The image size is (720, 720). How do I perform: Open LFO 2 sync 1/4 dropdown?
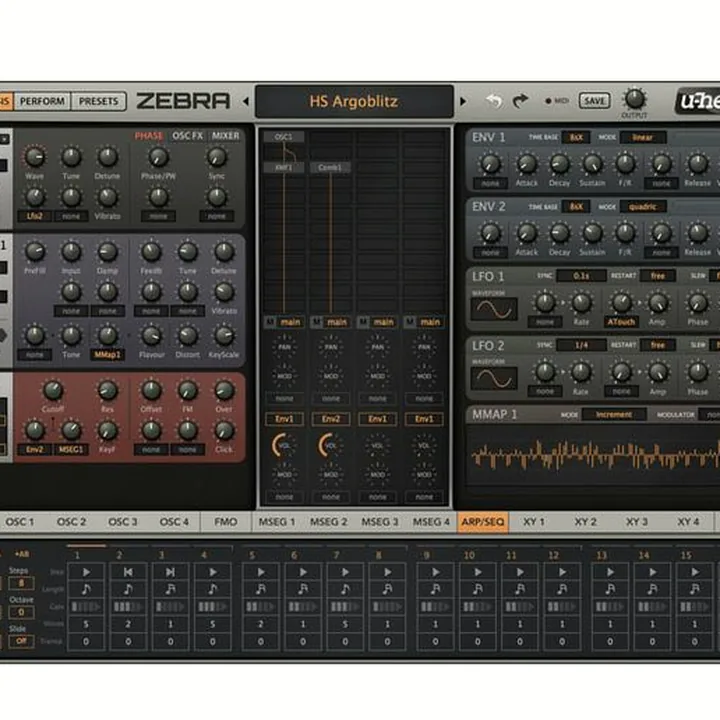coord(581,345)
